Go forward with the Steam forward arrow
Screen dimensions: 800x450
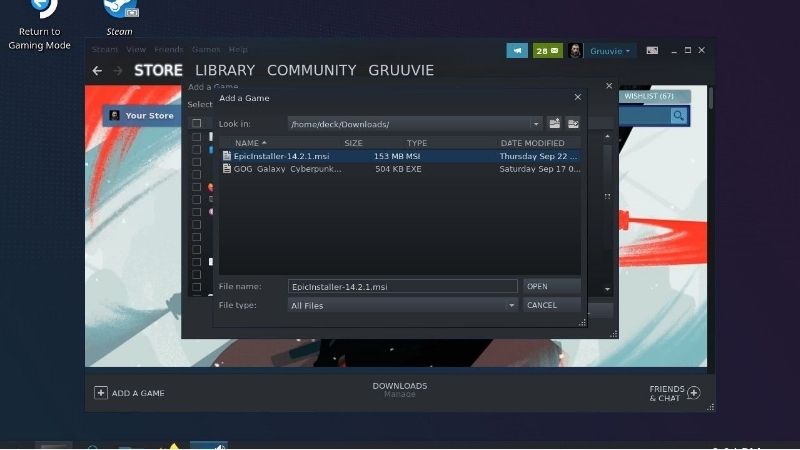tap(117, 71)
